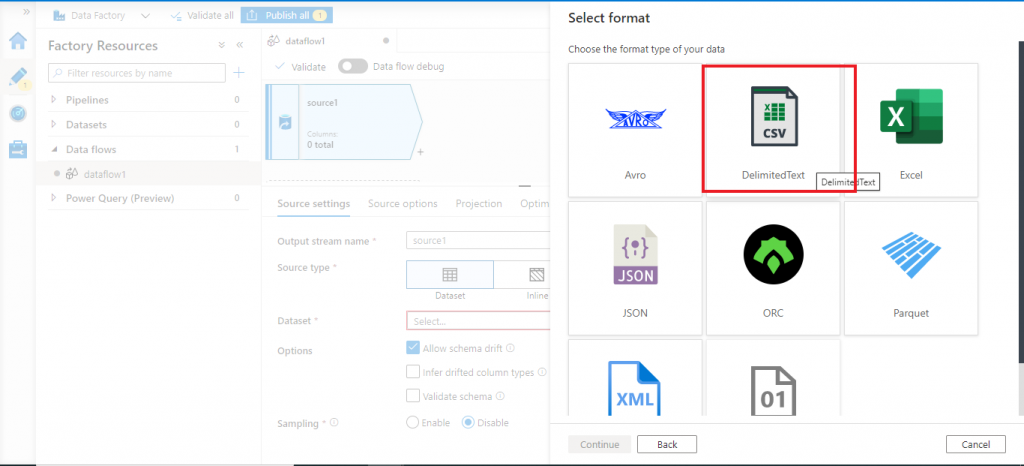
Task: Click the Select format heading
Action: pyautogui.click(x=609, y=18)
